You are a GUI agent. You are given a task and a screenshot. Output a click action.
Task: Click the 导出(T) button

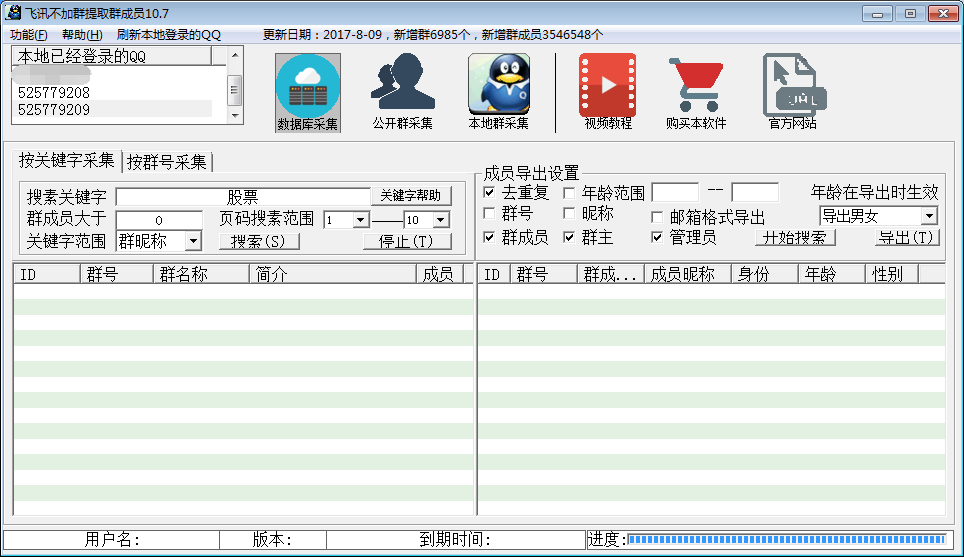click(907, 237)
